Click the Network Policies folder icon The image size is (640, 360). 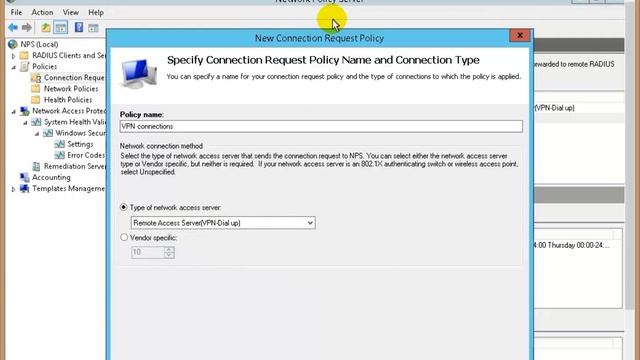point(36,89)
